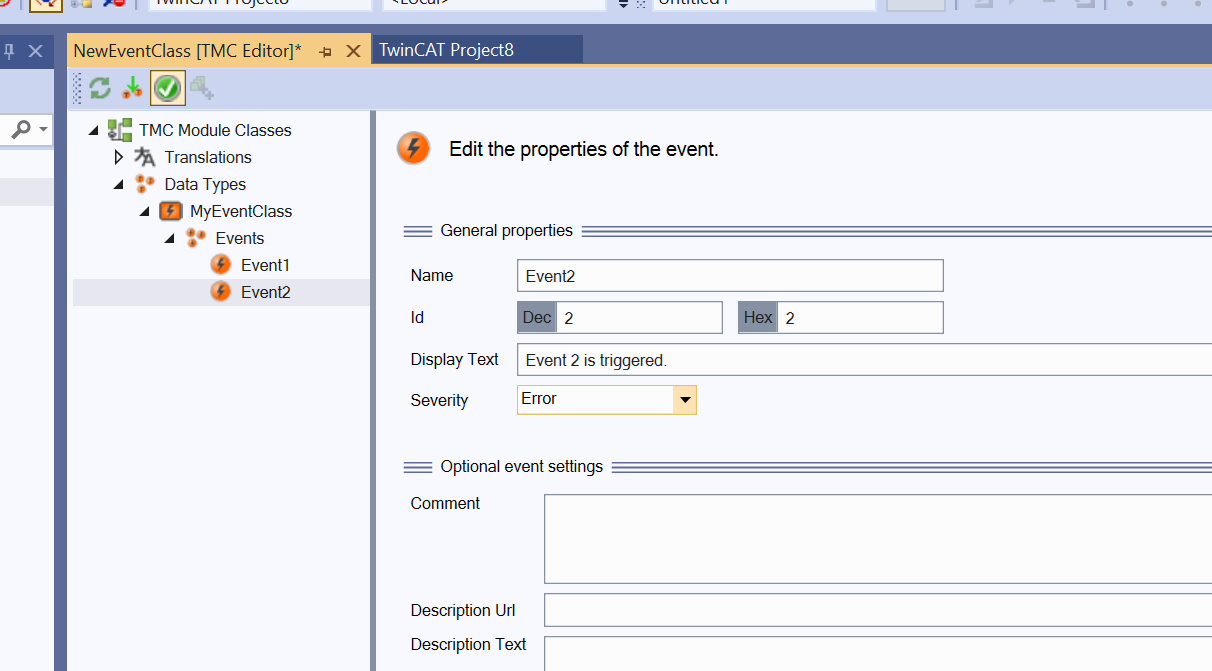Close the left side panel
Viewport: 1212px width, 671px height.
[x=35, y=51]
